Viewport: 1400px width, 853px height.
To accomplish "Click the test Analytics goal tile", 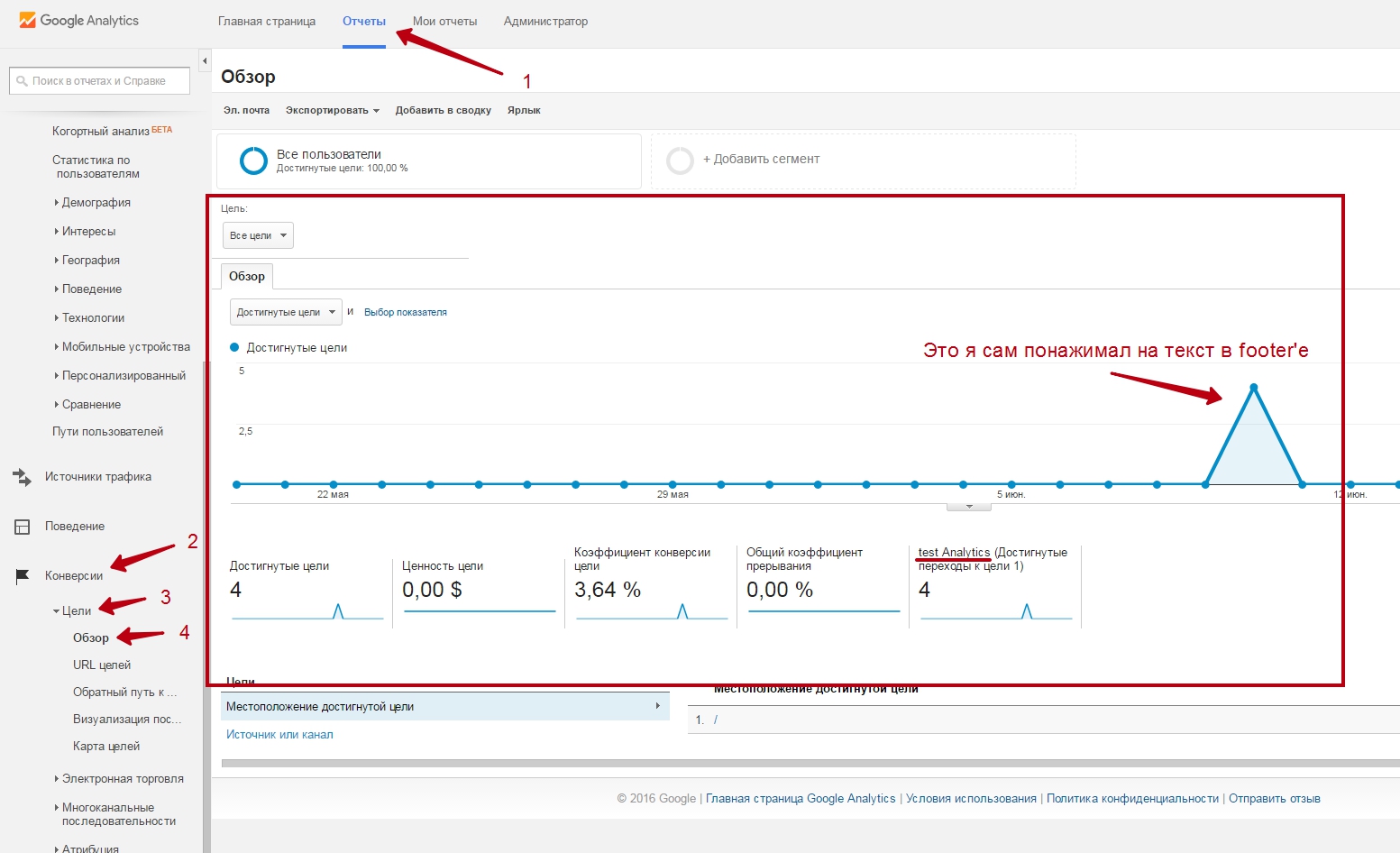I will pyautogui.click(x=995, y=586).
